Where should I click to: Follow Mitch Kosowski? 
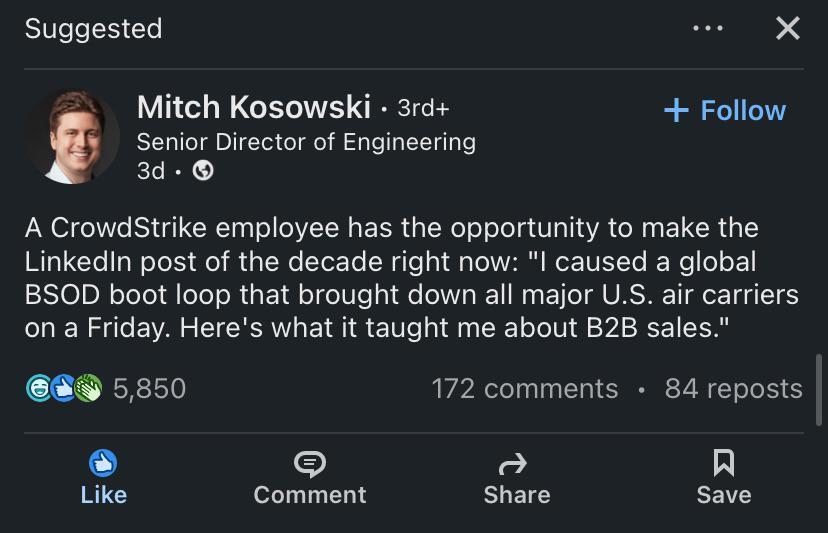[725, 110]
